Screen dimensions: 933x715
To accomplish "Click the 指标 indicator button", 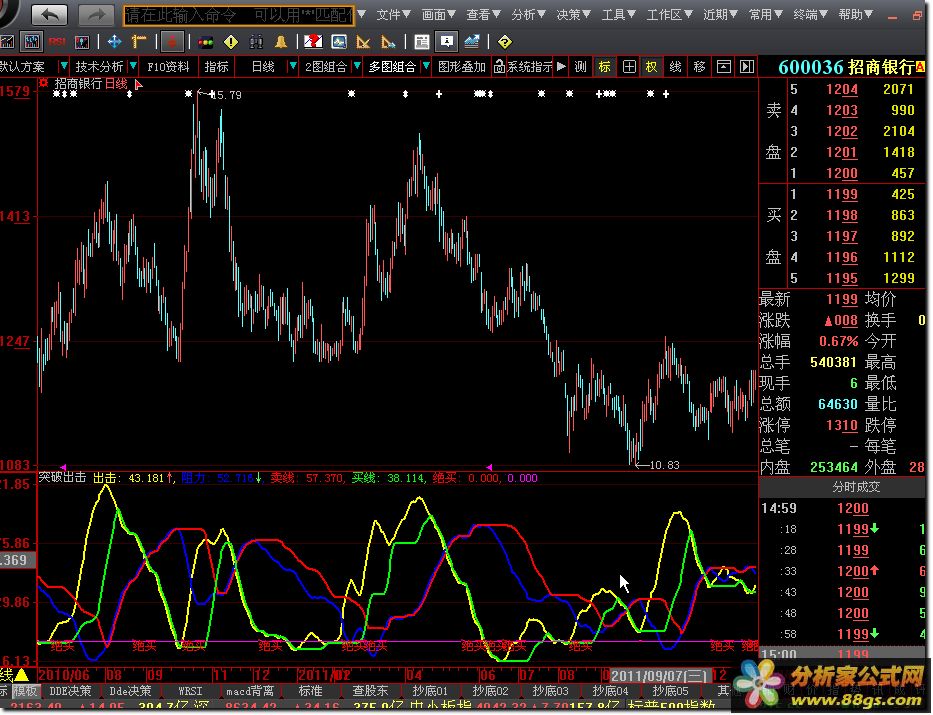I will pyautogui.click(x=216, y=67).
